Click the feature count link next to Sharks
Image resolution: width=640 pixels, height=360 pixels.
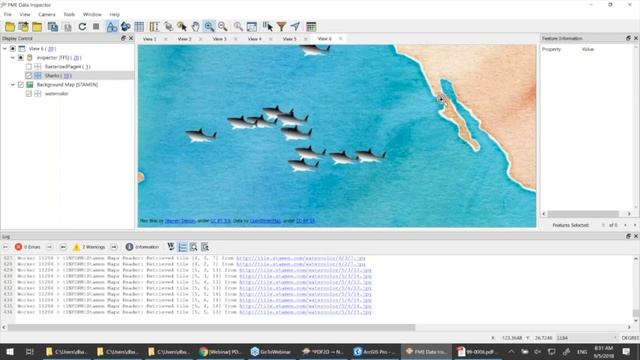click(66, 76)
